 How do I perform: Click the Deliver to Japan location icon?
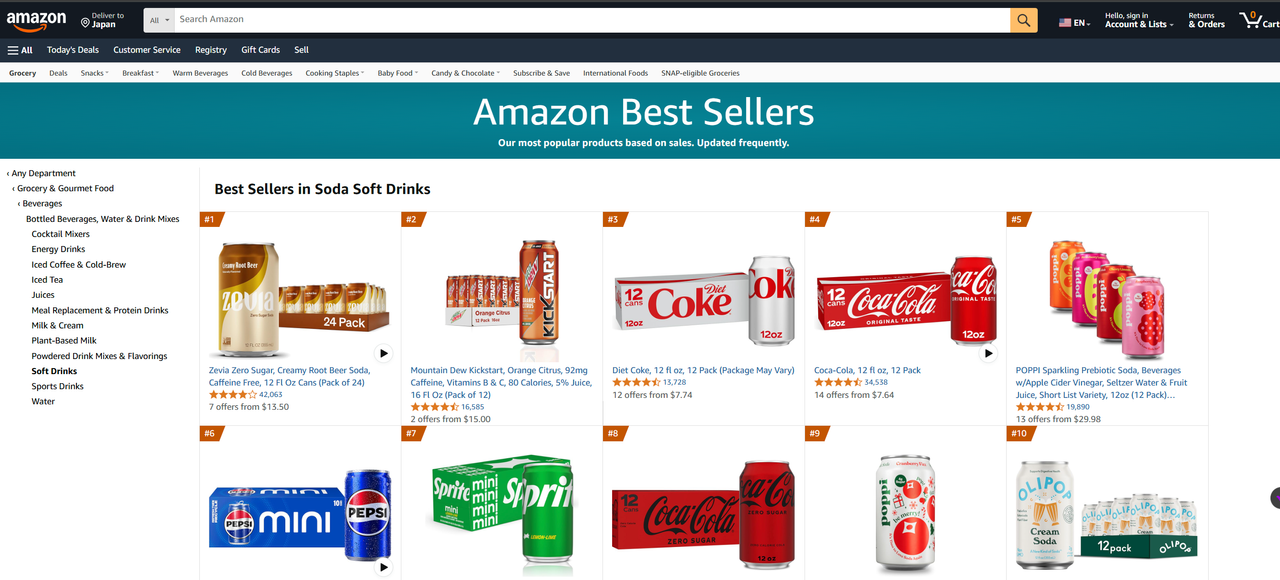point(85,21)
